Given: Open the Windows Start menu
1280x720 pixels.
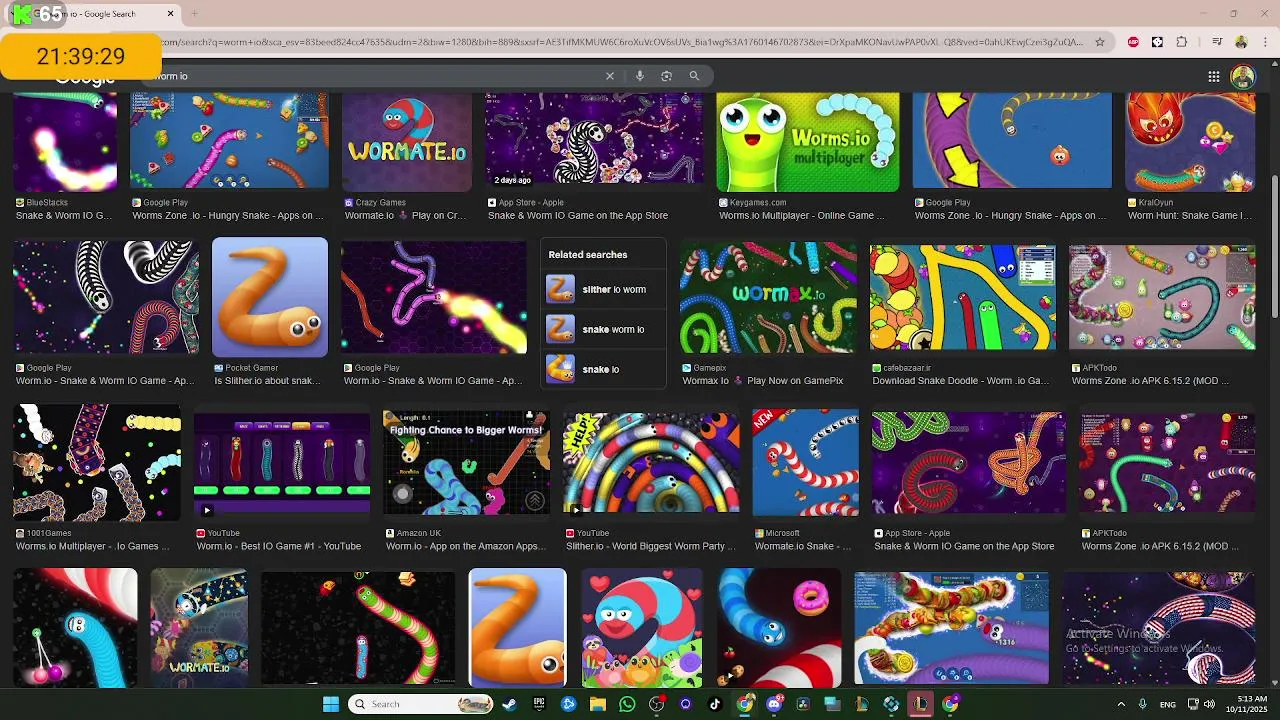Looking at the screenshot, I should click(331, 704).
